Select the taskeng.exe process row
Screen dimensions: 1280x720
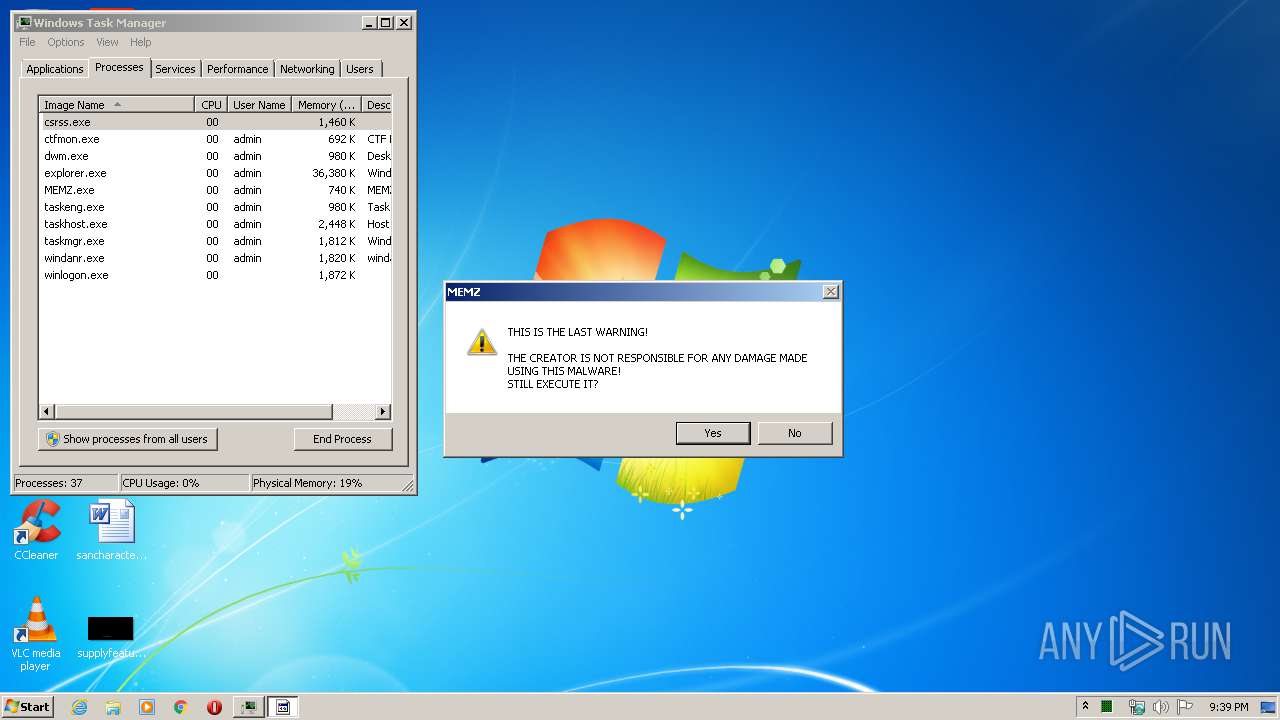[x=215, y=207]
